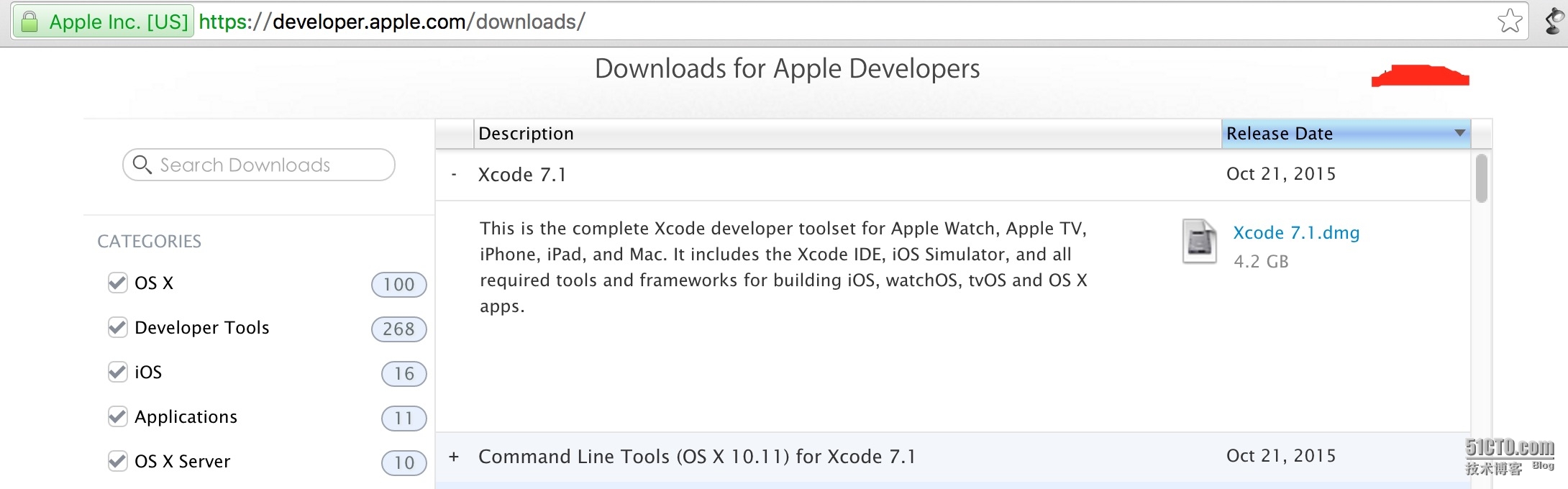Click the iOS count badge 16

[404, 374]
